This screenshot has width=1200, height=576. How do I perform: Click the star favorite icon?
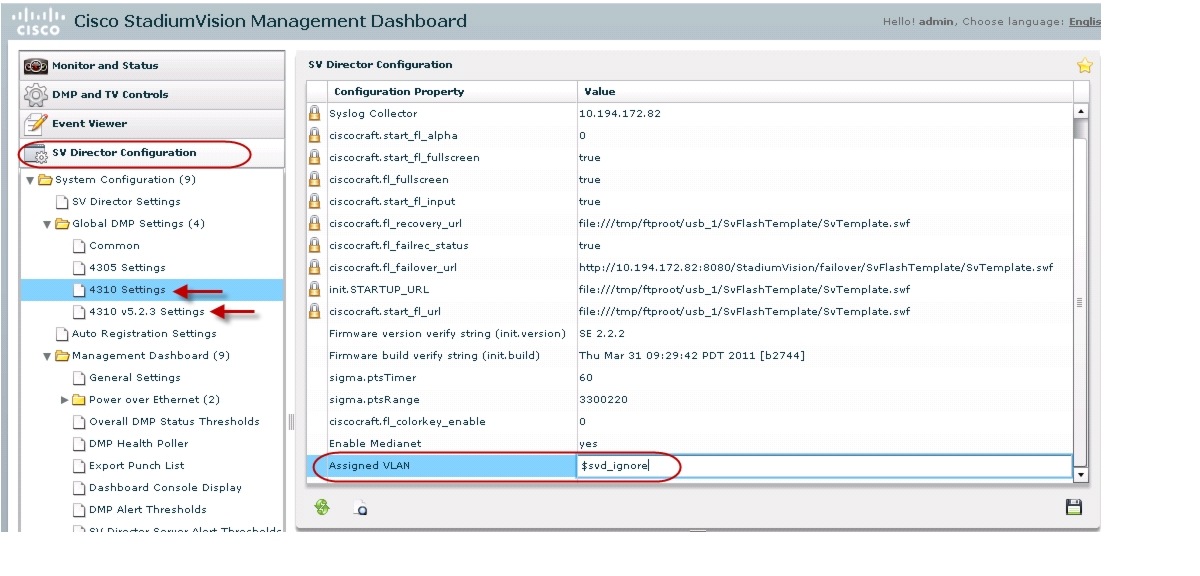point(1084,66)
